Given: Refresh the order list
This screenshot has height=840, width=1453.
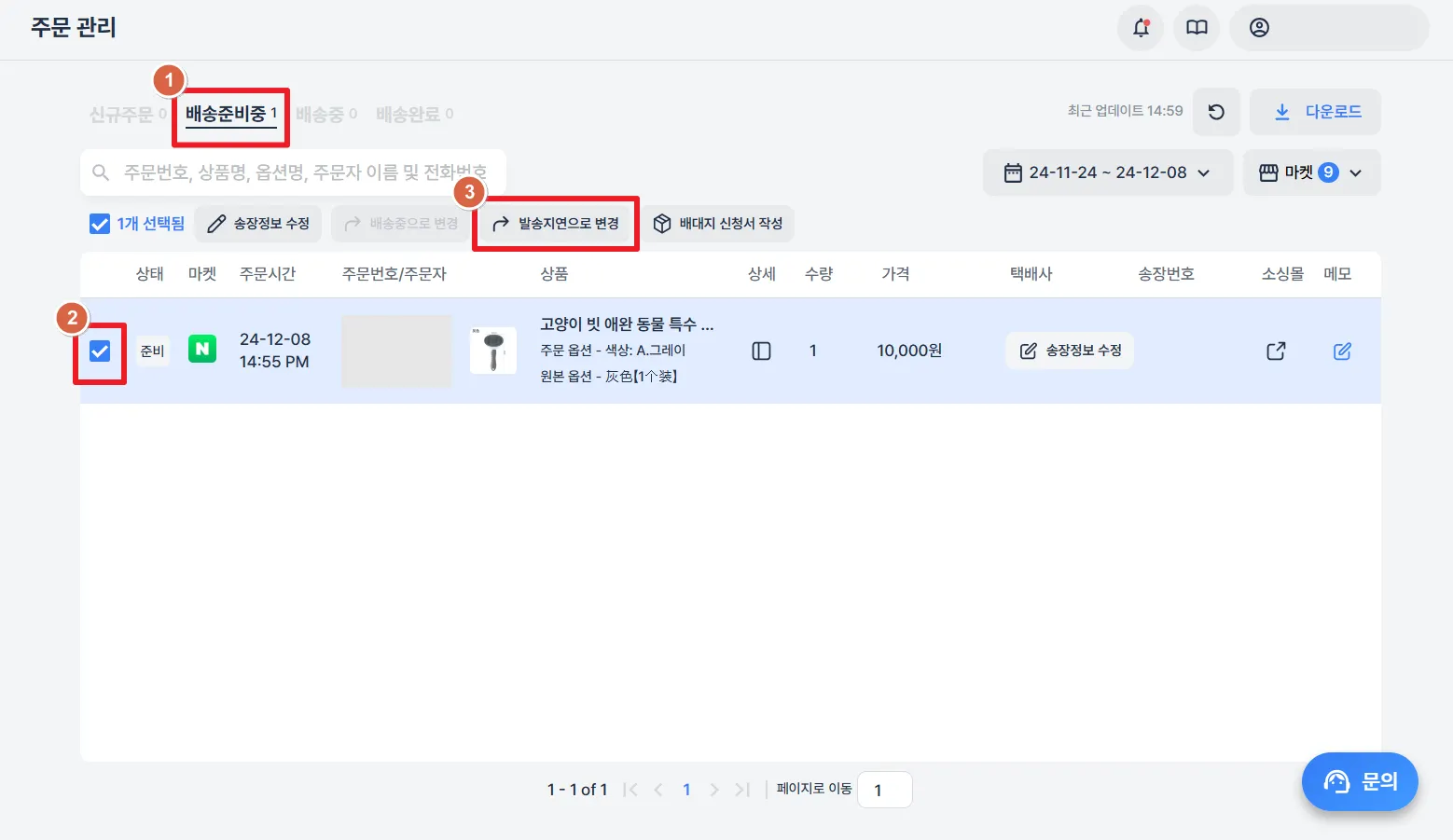Looking at the screenshot, I should tap(1216, 111).
